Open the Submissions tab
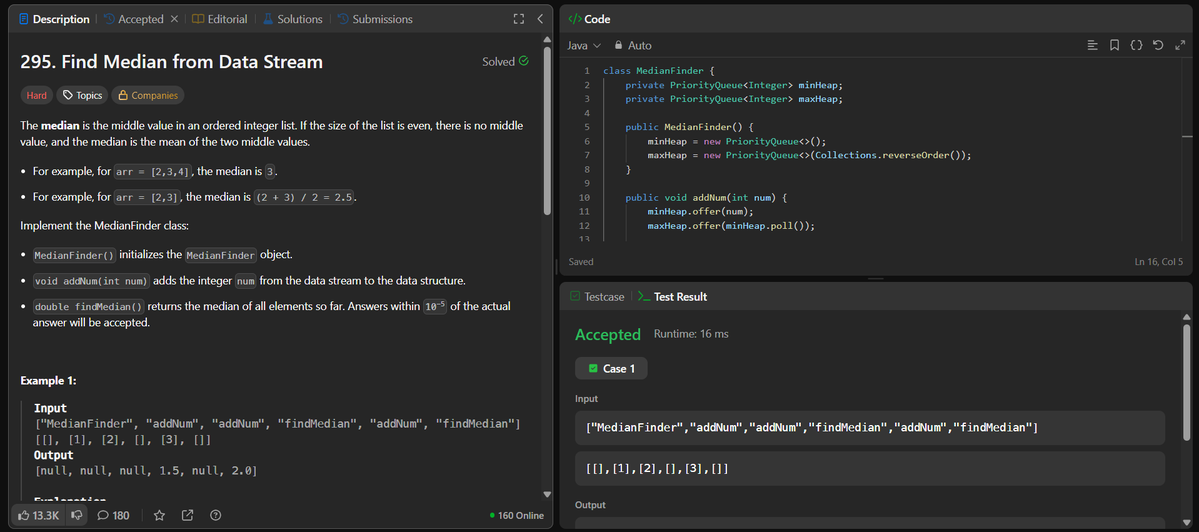 (x=375, y=19)
